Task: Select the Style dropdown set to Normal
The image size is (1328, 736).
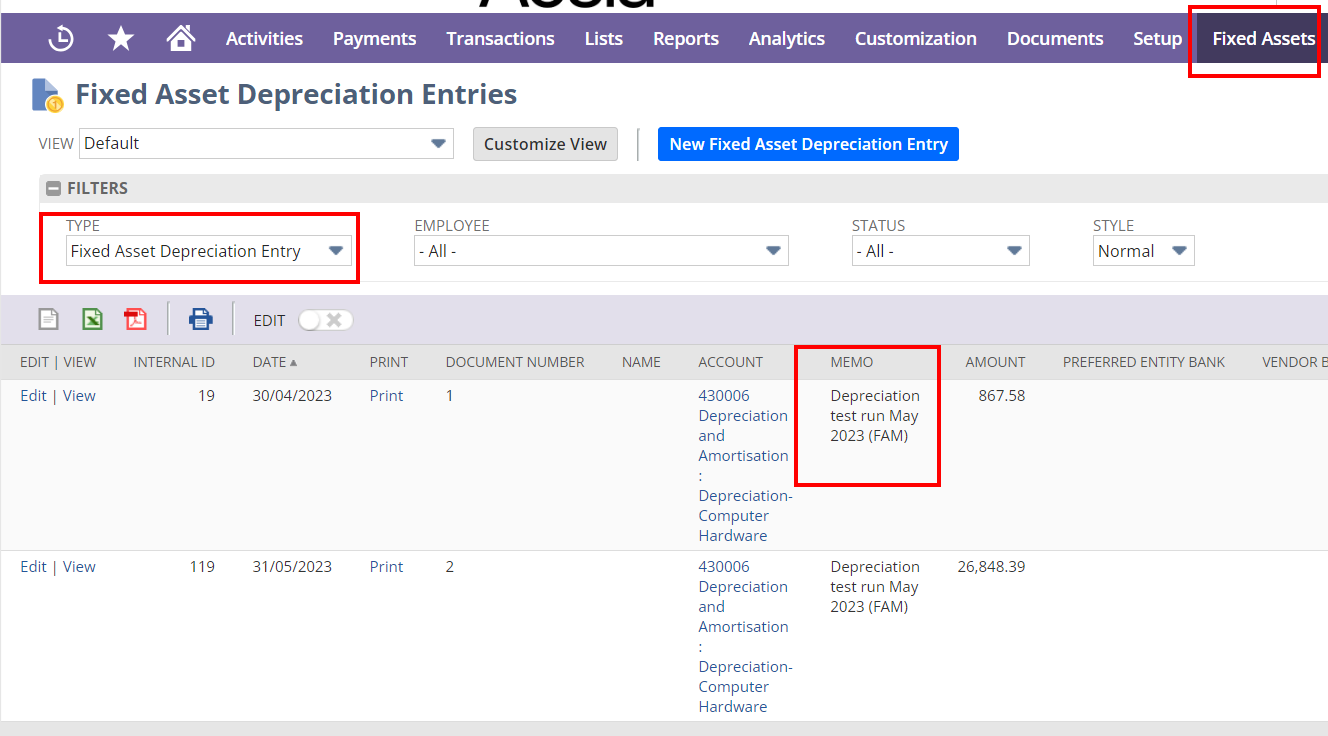Action: tap(1143, 251)
